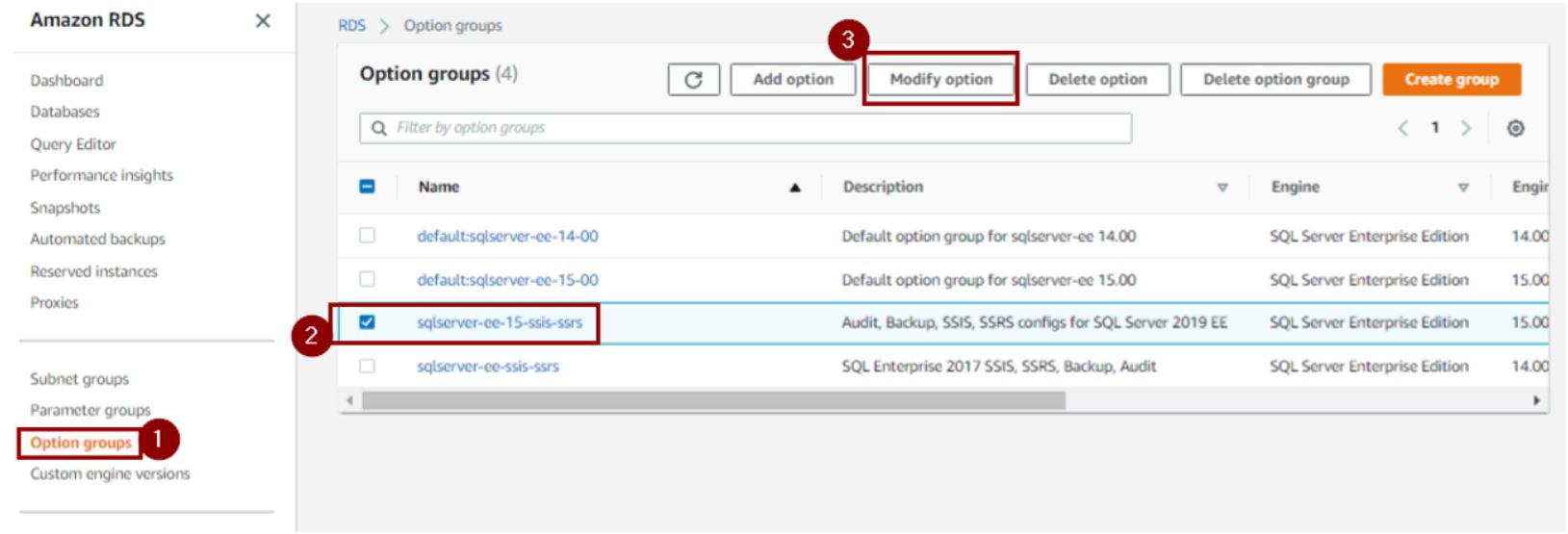The height and width of the screenshot is (534, 1568).
Task: Go to next page arrow
Action: point(1465,128)
